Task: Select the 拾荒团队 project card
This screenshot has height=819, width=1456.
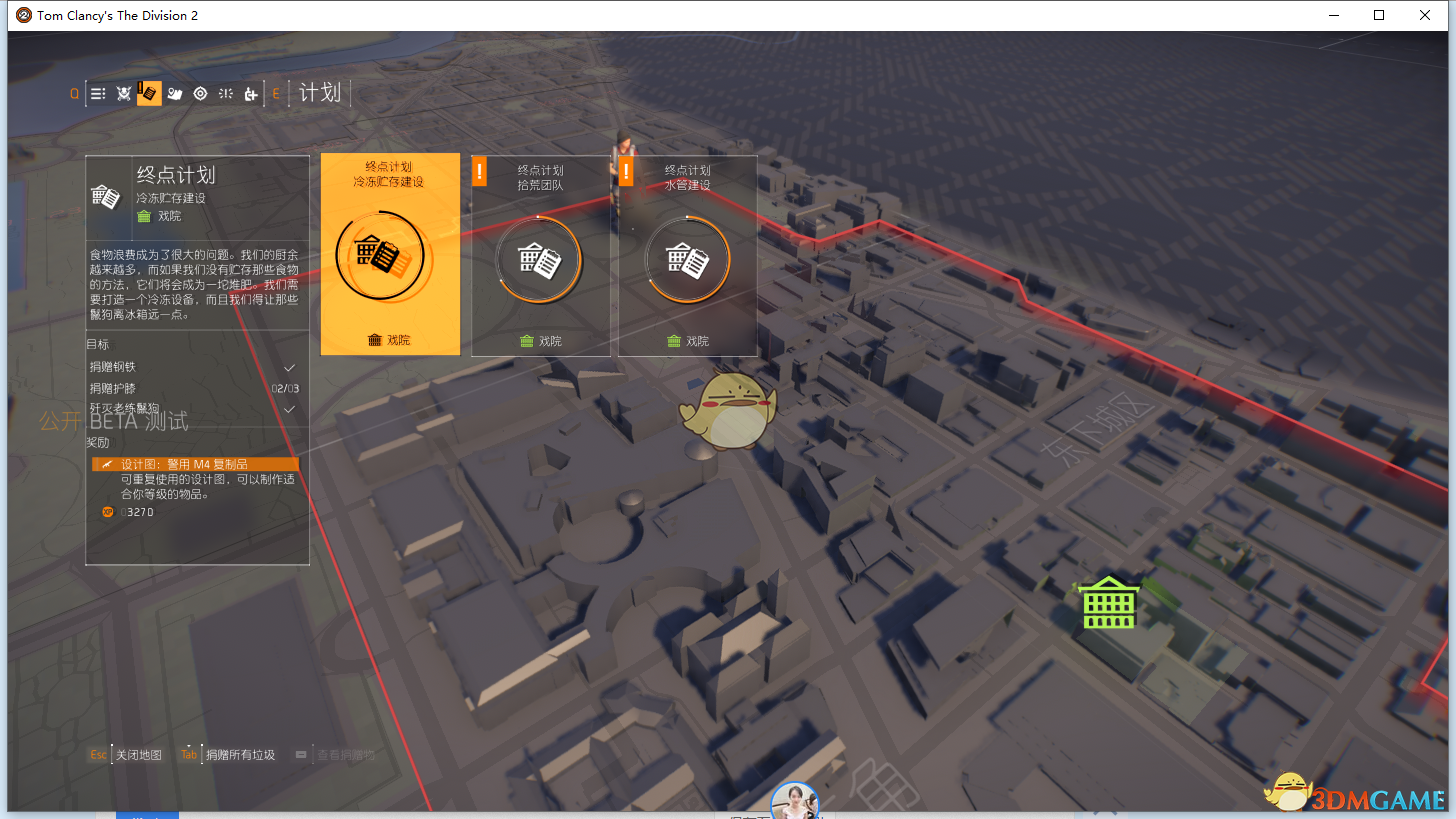Action: (540, 256)
